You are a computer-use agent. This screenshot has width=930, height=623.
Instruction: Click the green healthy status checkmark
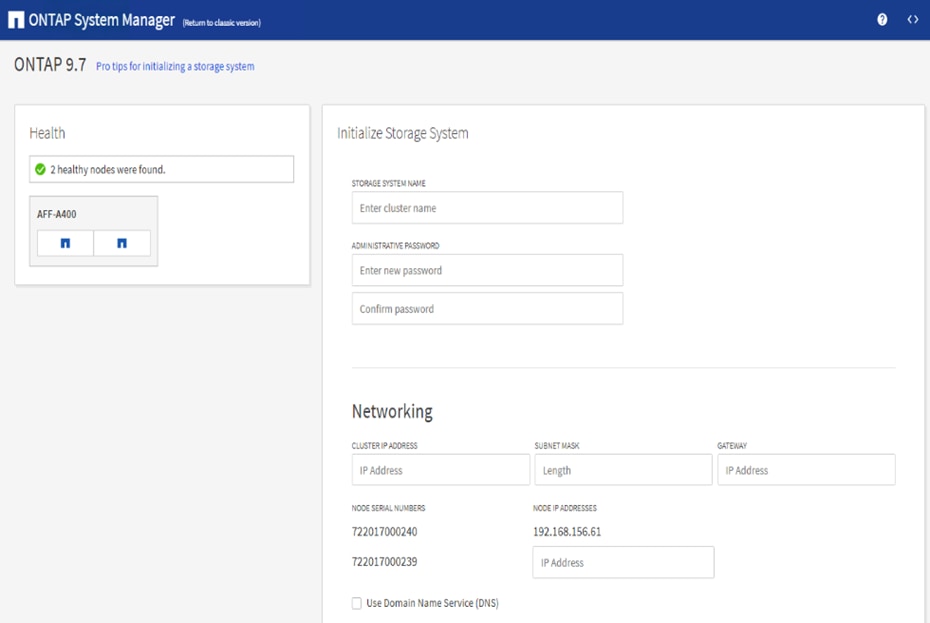tap(40, 170)
